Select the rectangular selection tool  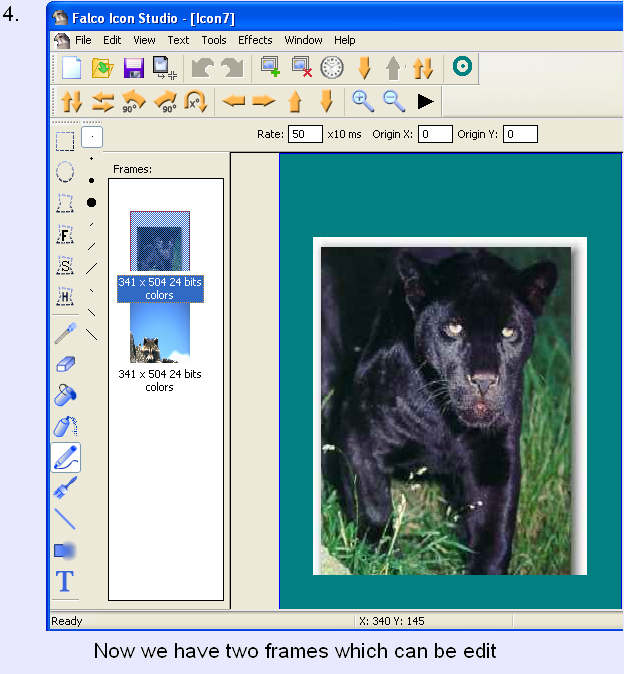[65, 141]
